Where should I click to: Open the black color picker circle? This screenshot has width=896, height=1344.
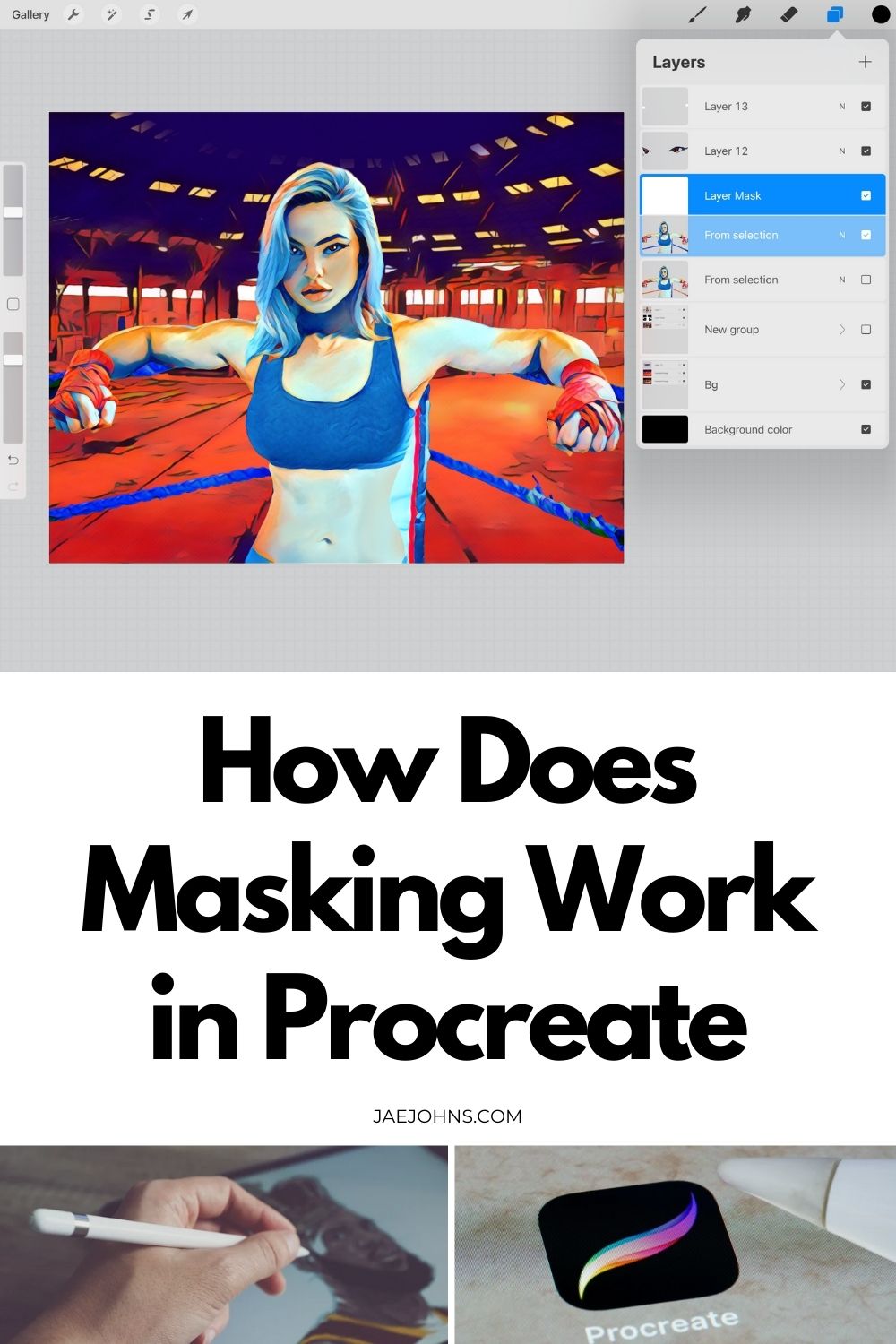click(881, 14)
